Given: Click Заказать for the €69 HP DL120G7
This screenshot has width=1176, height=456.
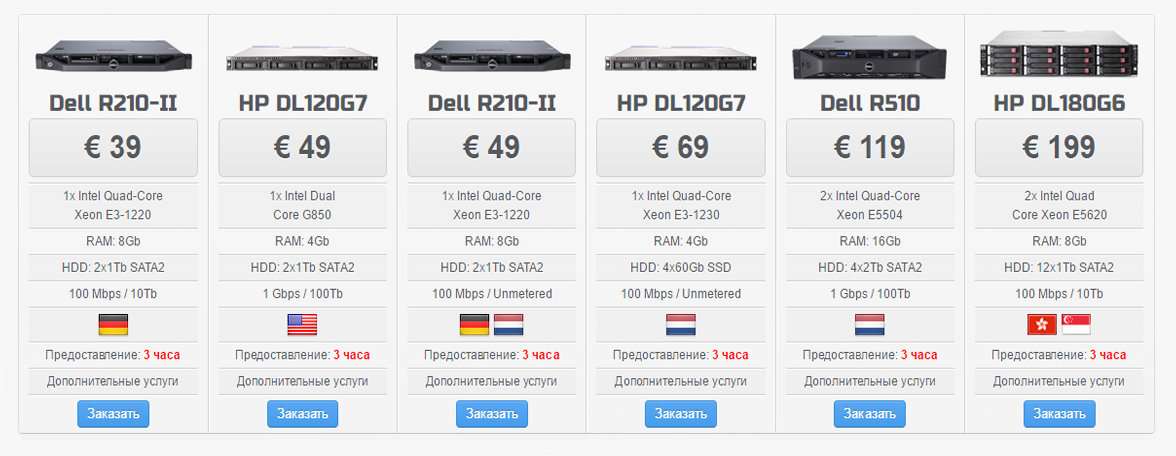Looking at the screenshot, I should pos(680,414).
